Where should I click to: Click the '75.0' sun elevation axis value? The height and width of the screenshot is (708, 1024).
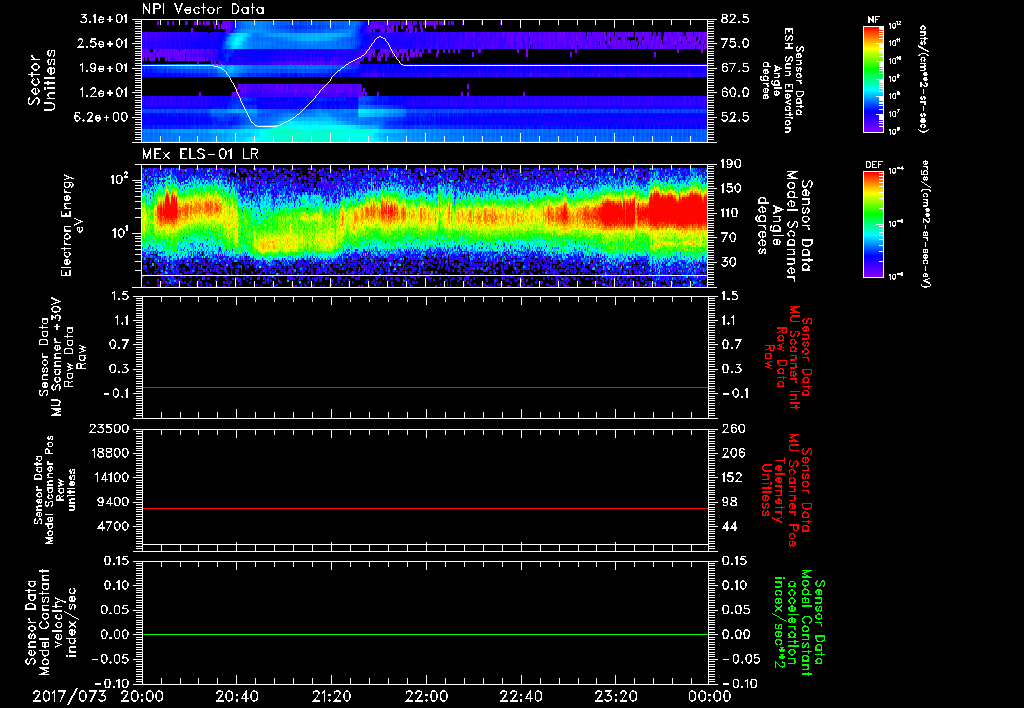735,43
